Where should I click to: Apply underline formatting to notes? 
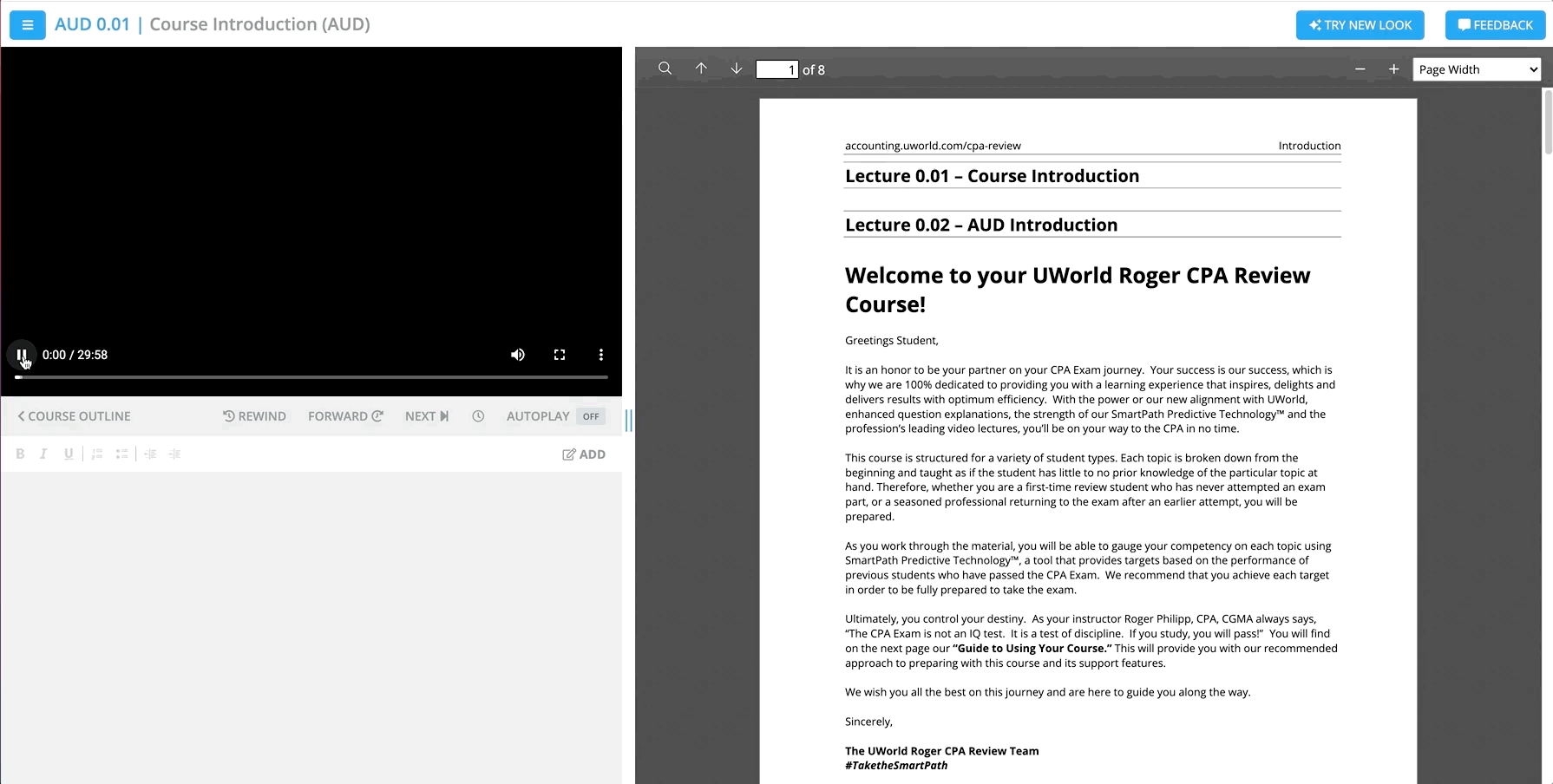pyautogui.click(x=69, y=454)
